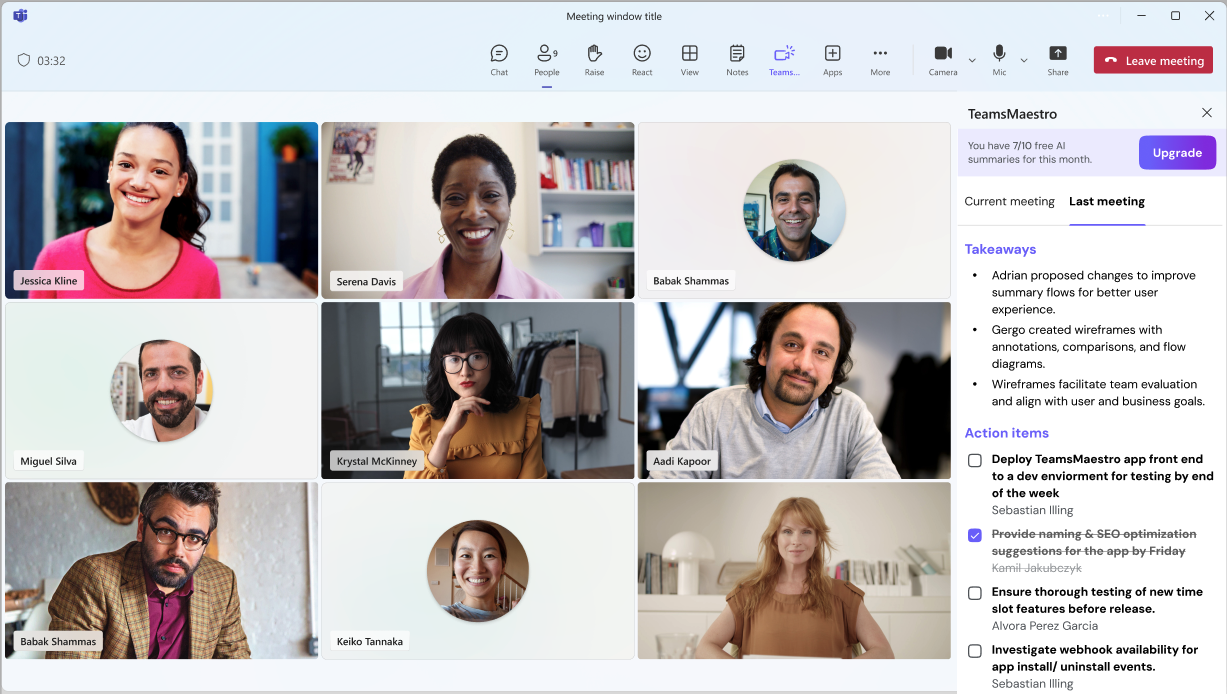Select the Last meeting tab

click(x=1107, y=201)
